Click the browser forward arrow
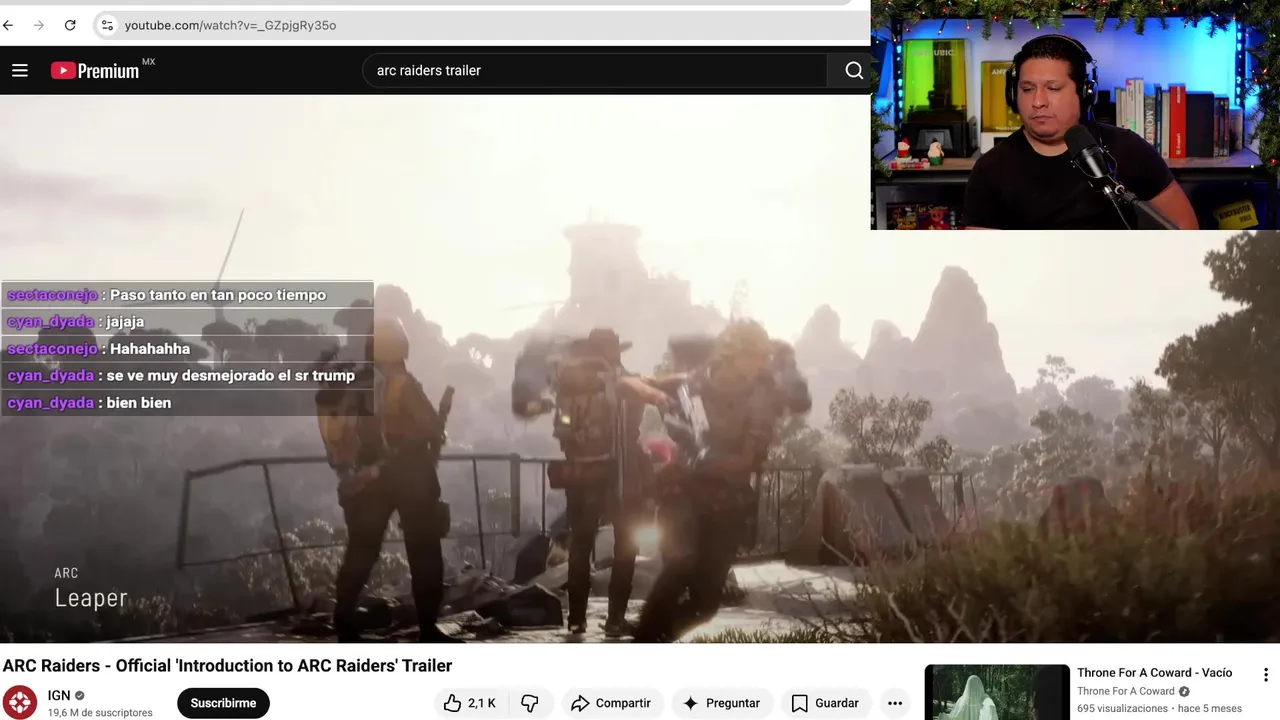This screenshot has height=720, width=1280. pyautogui.click(x=39, y=25)
